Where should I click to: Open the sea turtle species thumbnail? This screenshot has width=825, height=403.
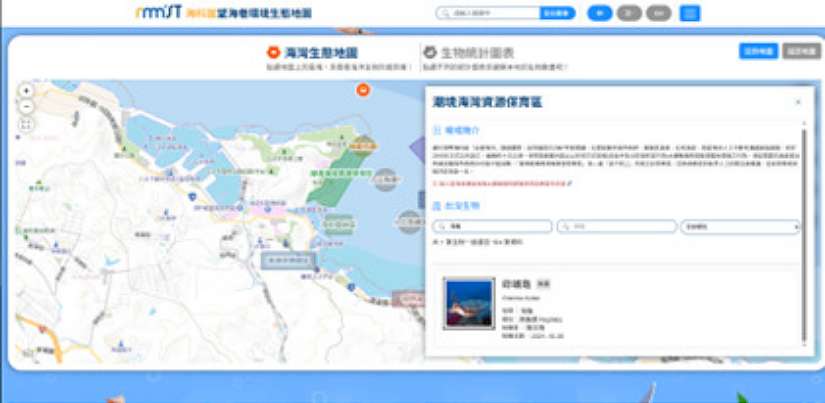pos(469,302)
